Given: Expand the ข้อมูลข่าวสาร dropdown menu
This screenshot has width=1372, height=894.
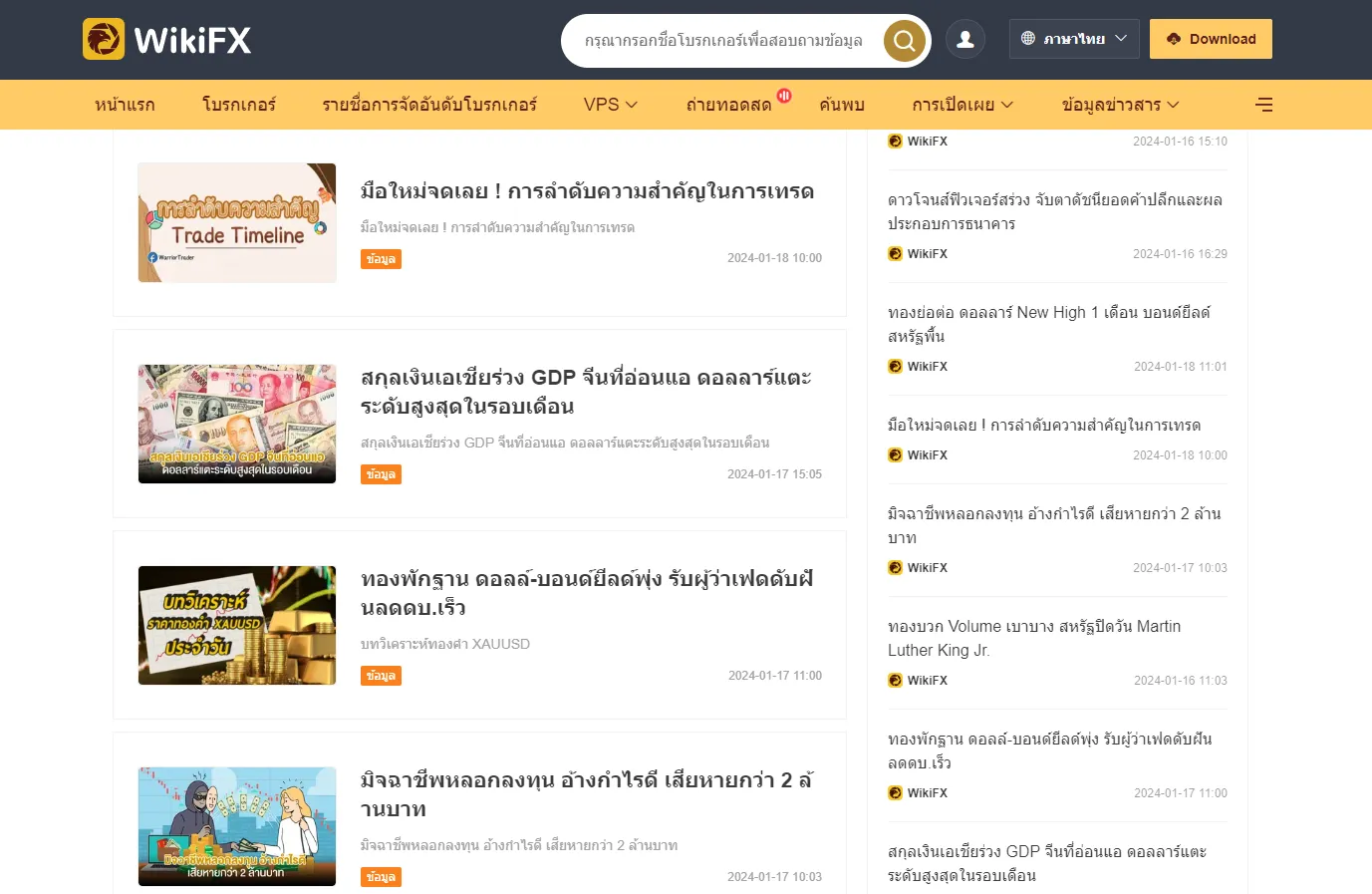Looking at the screenshot, I should point(1120,105).
